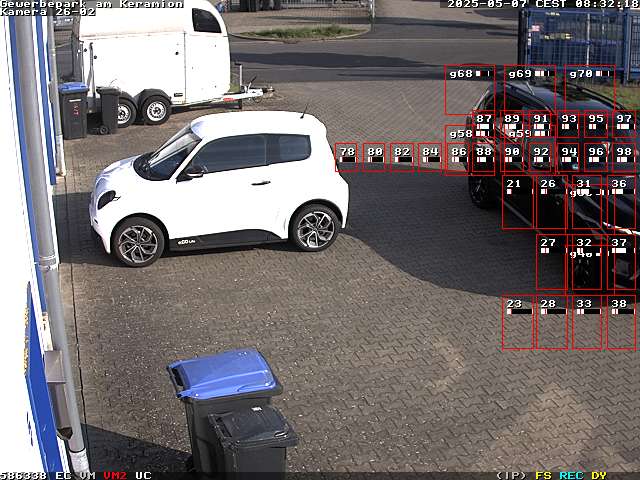
Task: Select zone group g70
Action: [x=590, y=90]
